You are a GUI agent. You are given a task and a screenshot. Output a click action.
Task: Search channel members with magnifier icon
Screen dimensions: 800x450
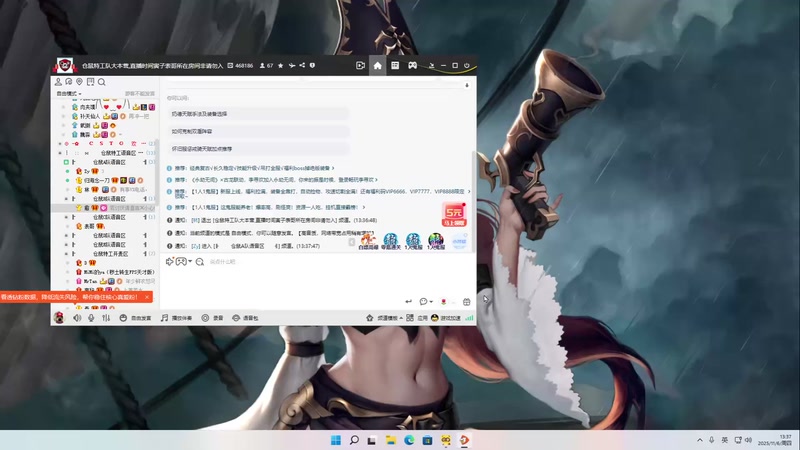102,82
